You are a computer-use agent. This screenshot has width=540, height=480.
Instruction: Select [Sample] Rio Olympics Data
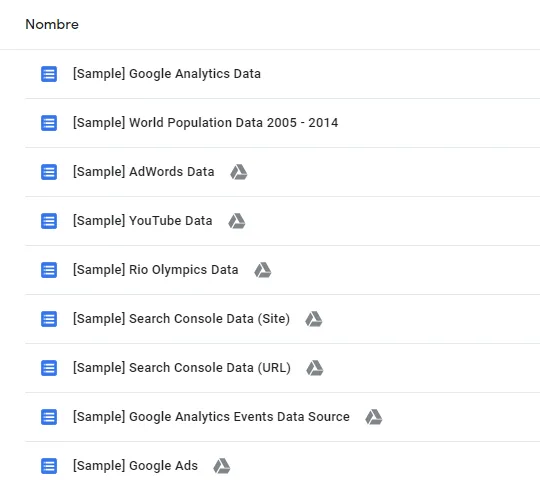[x=156, y=270]
